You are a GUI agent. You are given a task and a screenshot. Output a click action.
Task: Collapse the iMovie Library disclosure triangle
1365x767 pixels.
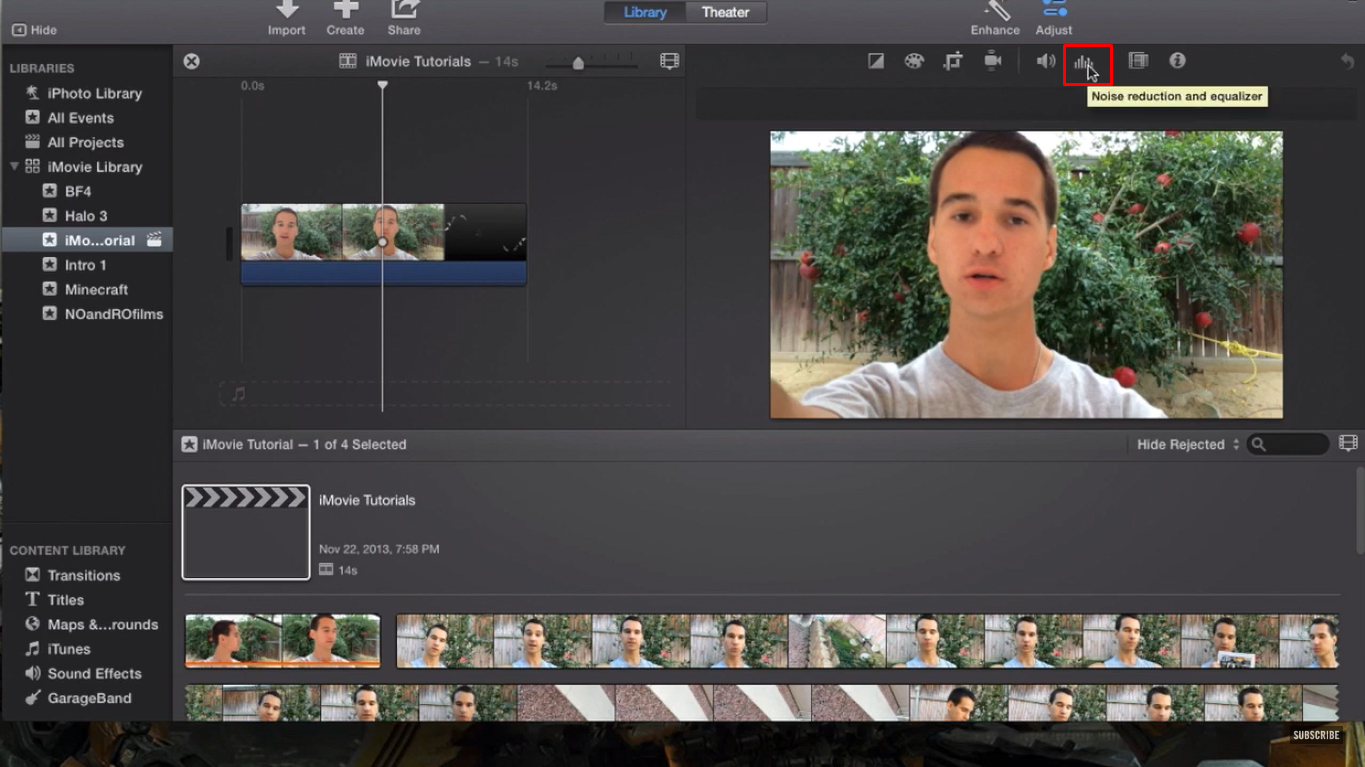(x=14, y=166)
